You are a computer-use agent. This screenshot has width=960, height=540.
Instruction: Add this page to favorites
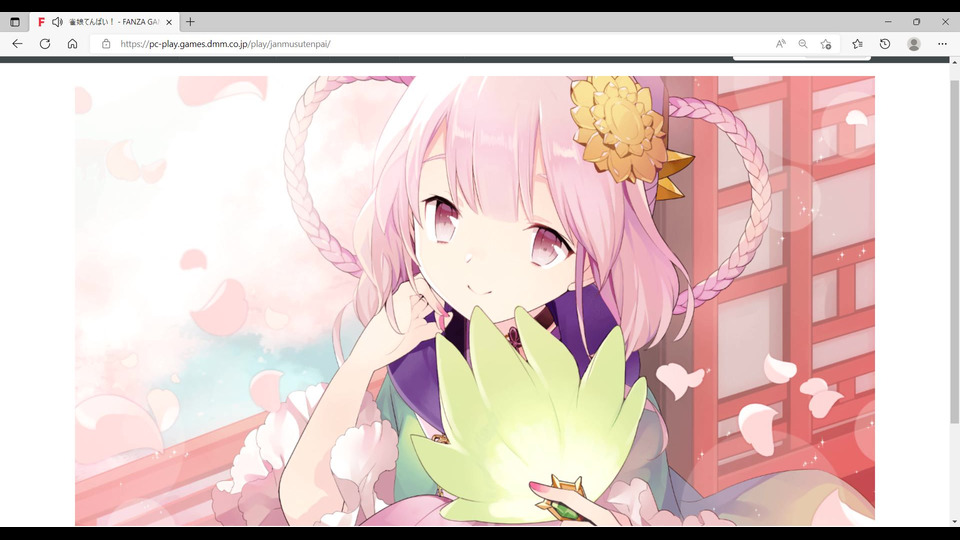pyautogui.click(x=825, y=44)
